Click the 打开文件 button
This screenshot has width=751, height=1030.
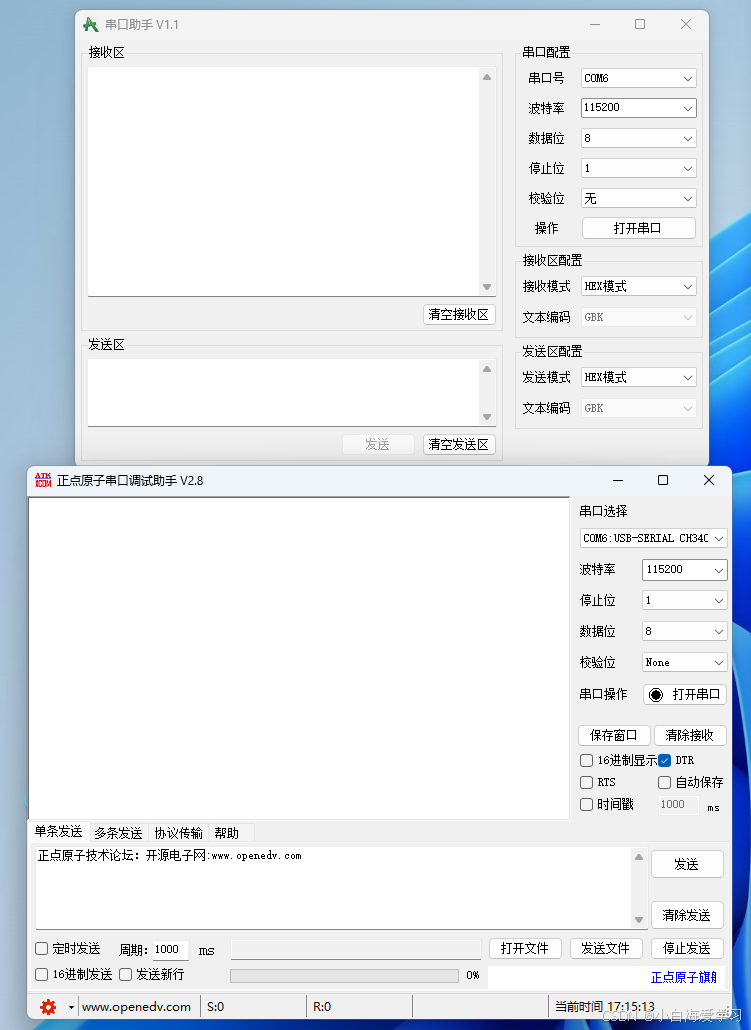coord(525,949)
